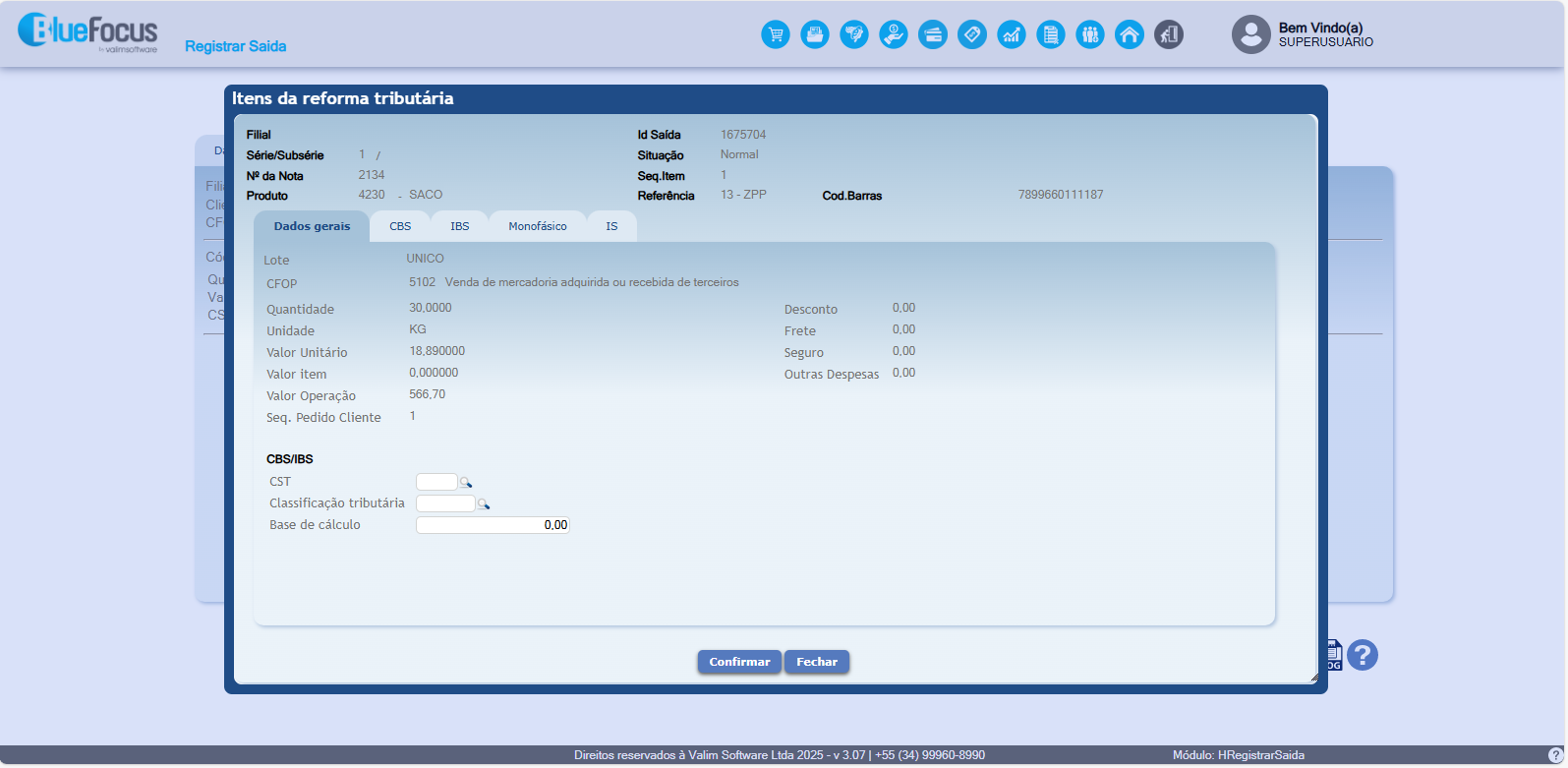Switch to the Monofásico tab
The height and width of the screenshot is (768, 1568).
538,226
